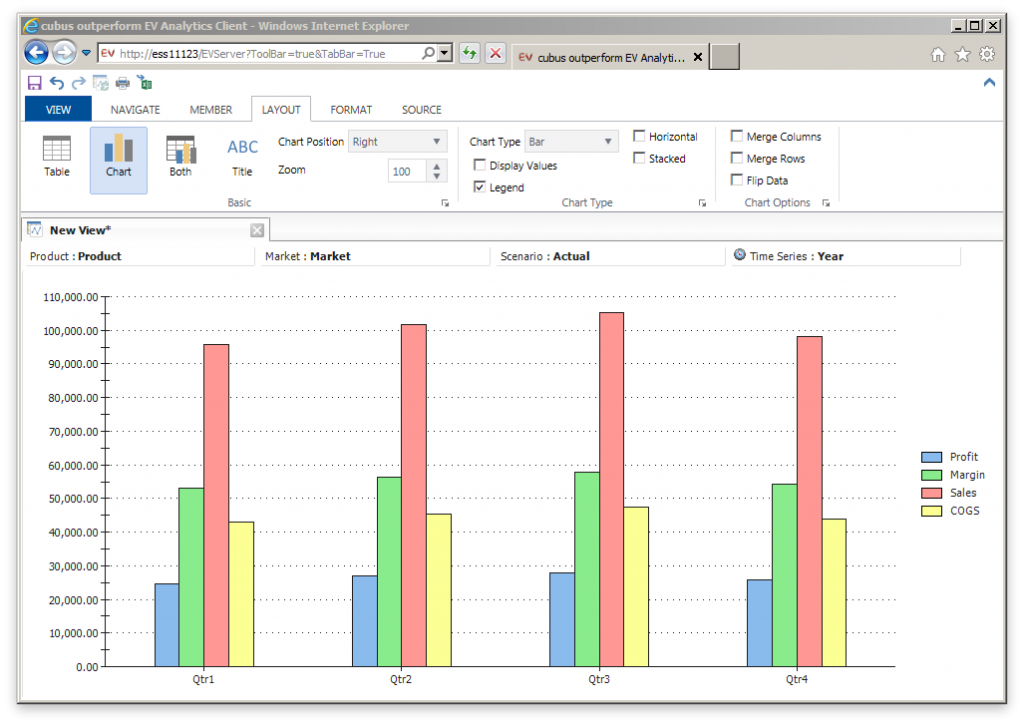
Task: Click the Undo icon
Action: (x=55, y=83)
